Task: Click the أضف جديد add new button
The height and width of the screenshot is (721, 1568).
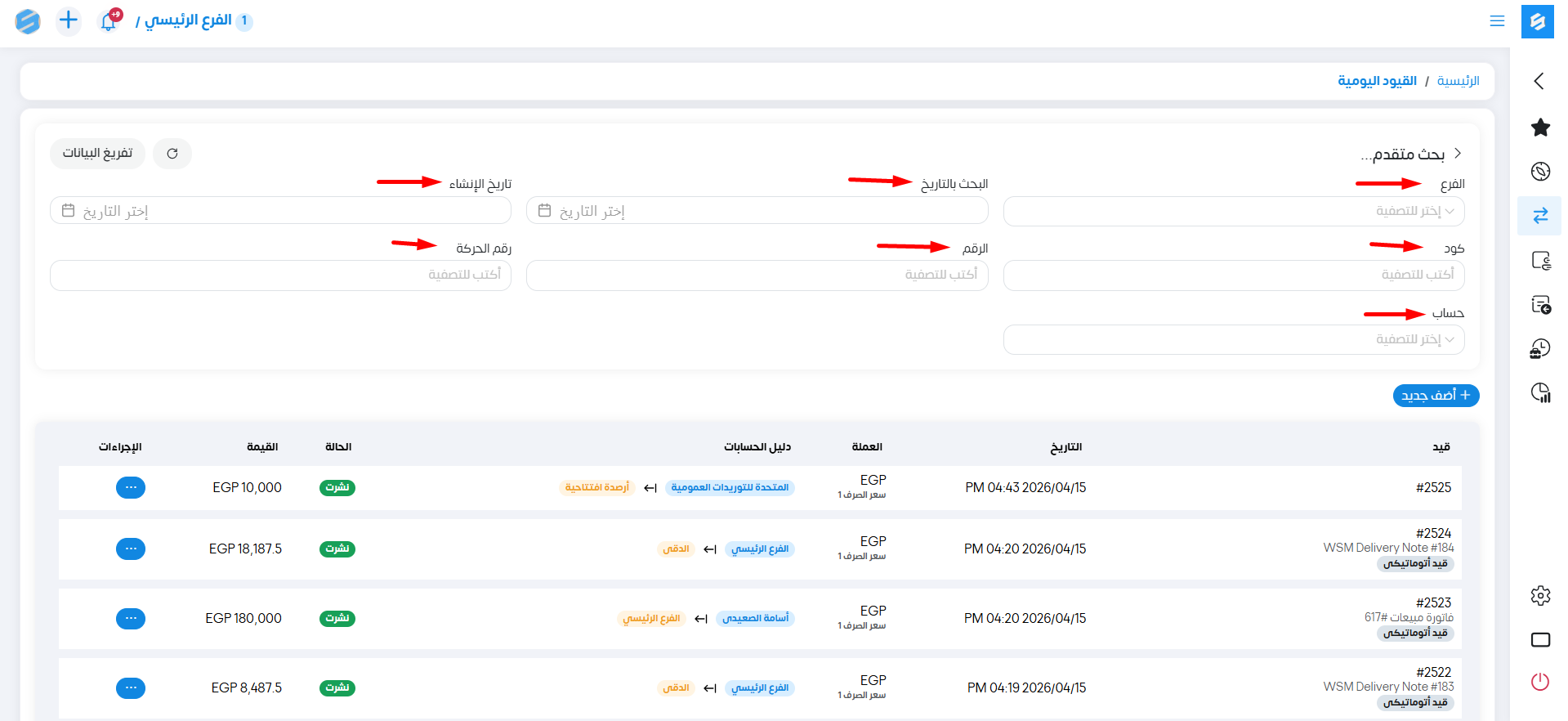Action: click(1436, 396)
